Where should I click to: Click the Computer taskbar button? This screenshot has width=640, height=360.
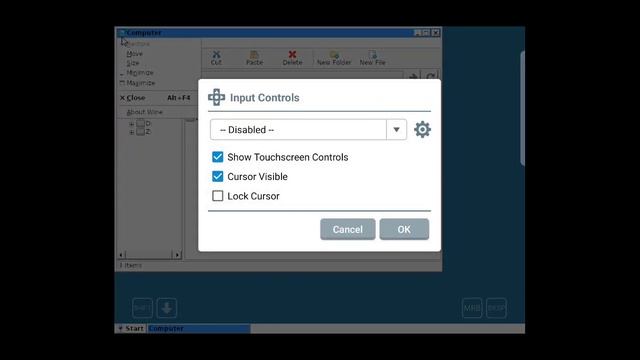tap(199, 328)
